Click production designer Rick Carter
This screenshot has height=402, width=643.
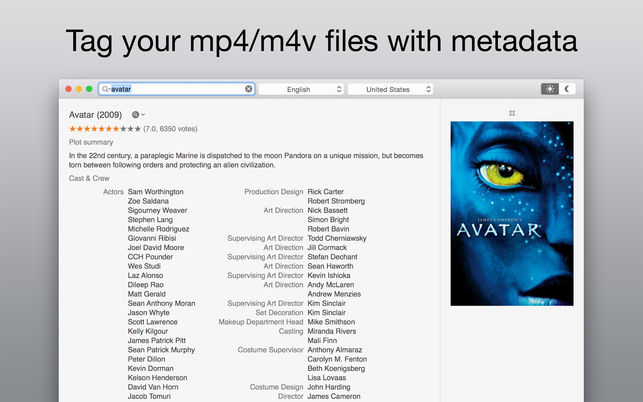point(326,192)
